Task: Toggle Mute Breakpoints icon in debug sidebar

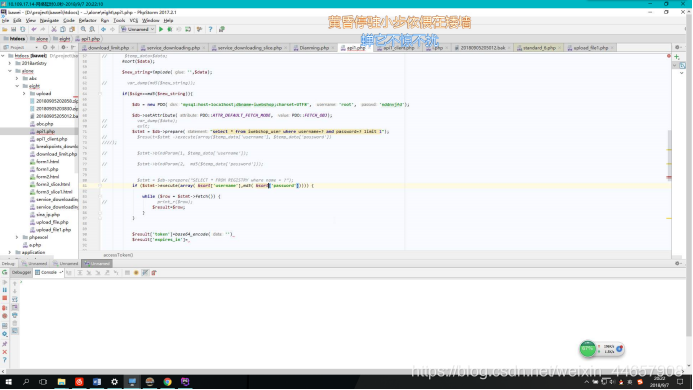Action: pos(4,316)
